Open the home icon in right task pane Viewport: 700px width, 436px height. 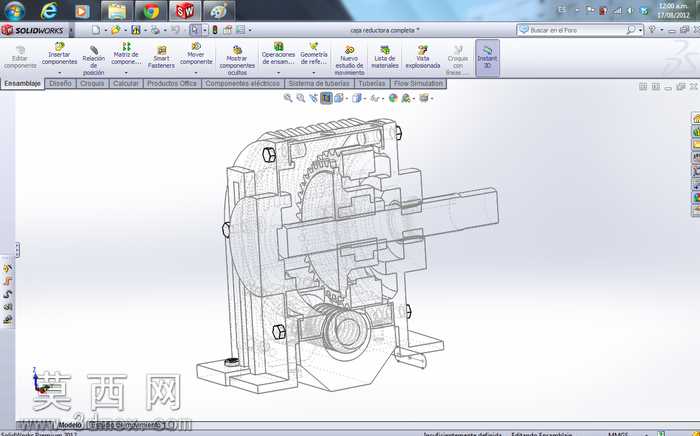click(x=696, y=118)
